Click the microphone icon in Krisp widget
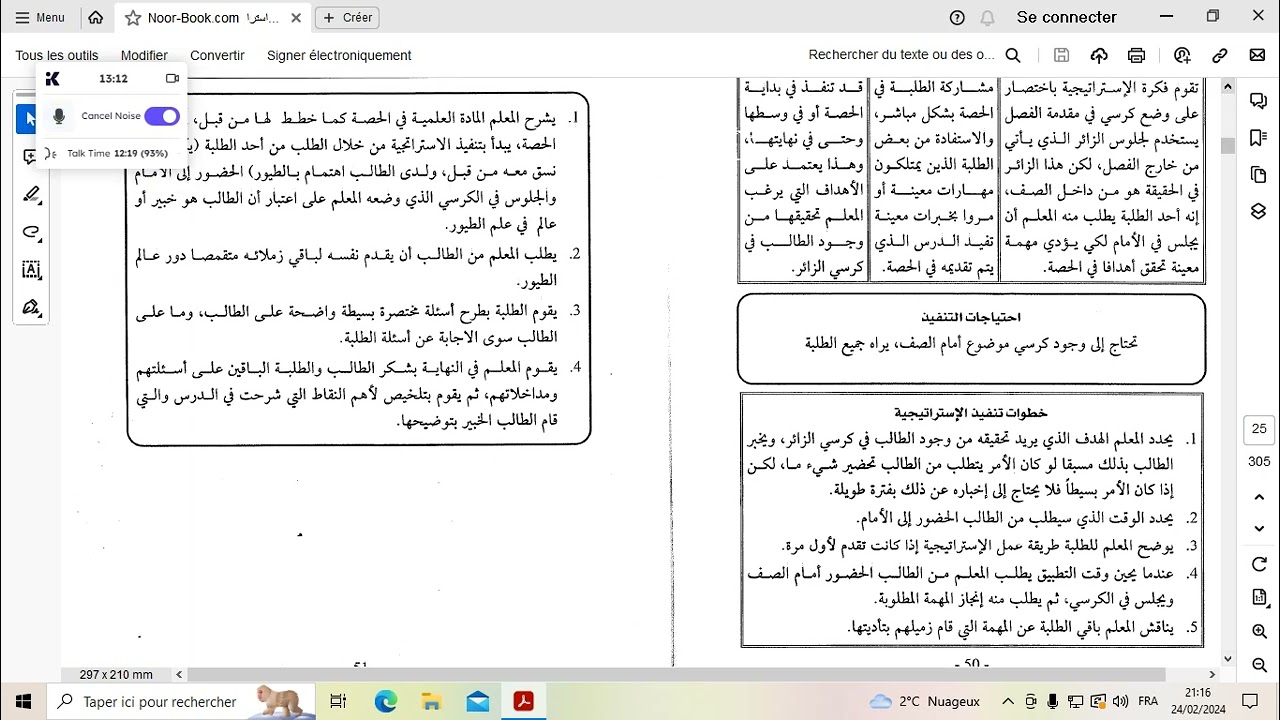Screen dimensions: 1280x720 [59, 116]
